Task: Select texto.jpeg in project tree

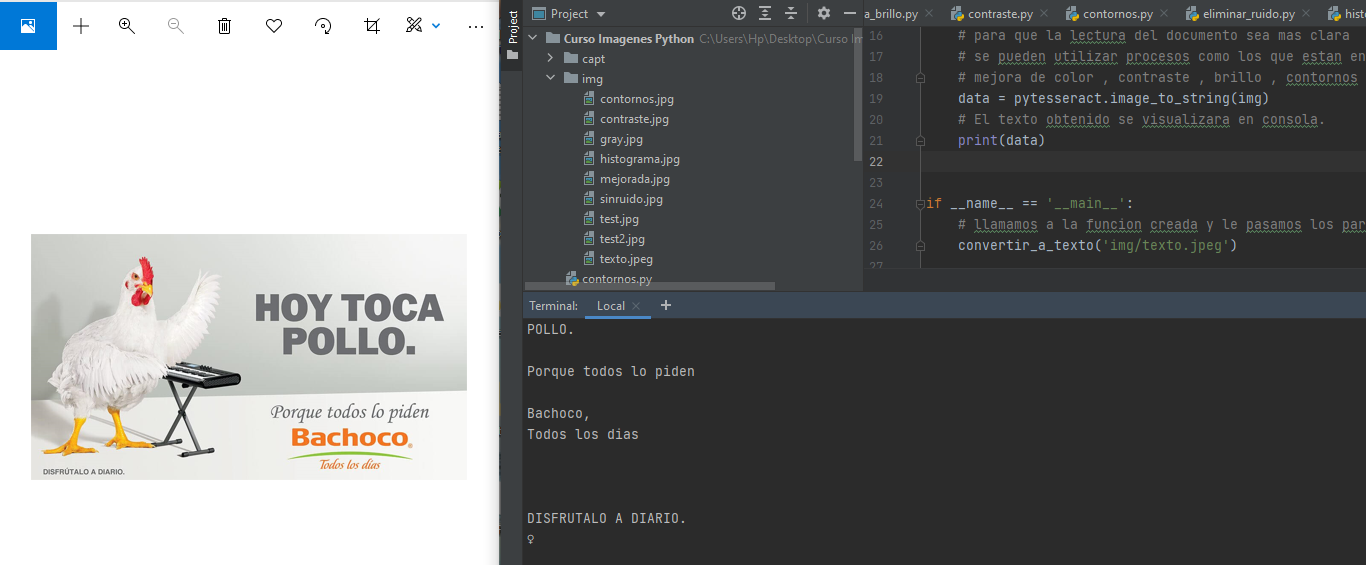Action: [626, 259]
